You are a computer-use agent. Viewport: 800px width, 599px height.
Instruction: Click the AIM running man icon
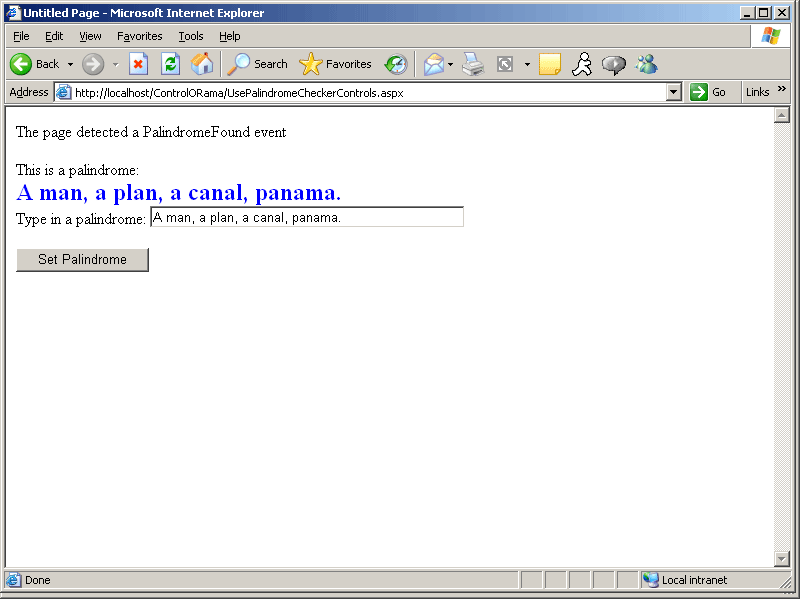click(x=582, y=64)
